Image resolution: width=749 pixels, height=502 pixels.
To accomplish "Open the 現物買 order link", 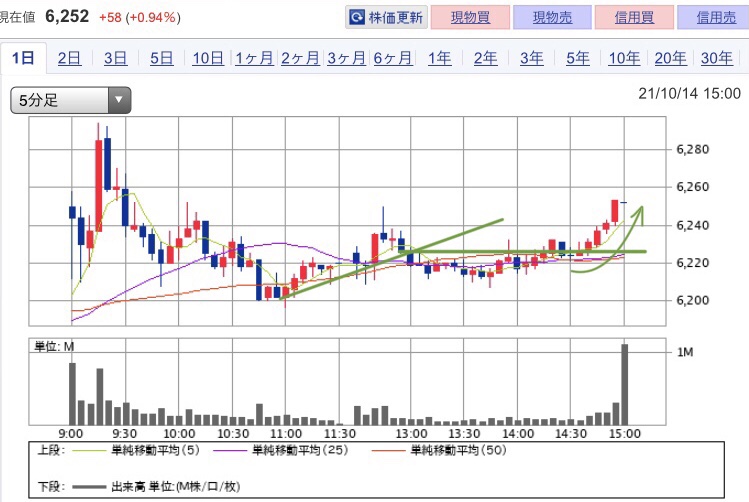I will click(x=470, y=18).
